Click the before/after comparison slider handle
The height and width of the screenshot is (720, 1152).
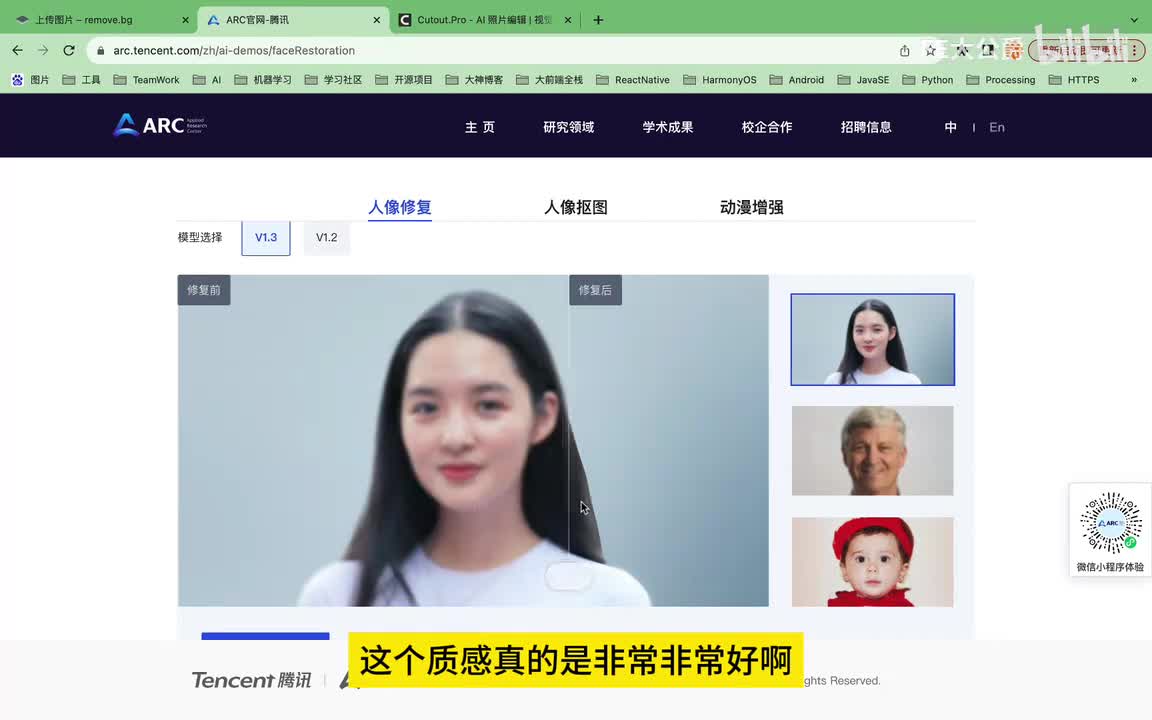[569, 576]
